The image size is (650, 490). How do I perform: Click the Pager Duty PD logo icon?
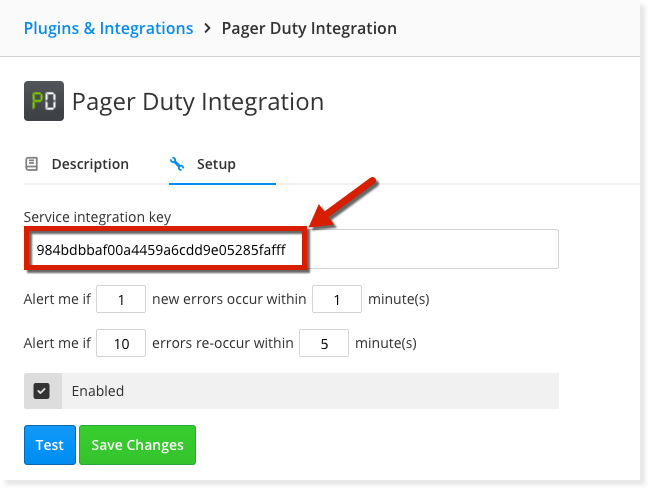(44, 101)
